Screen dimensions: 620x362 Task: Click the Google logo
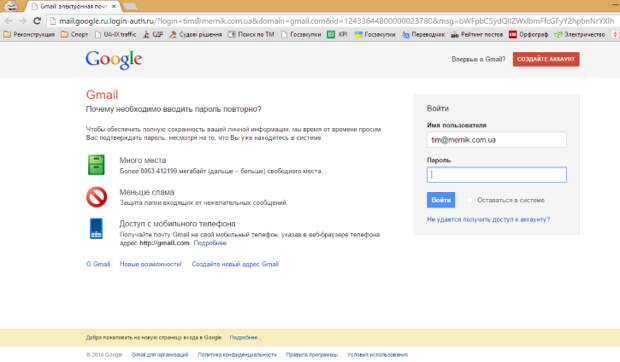tap(114, 60)
